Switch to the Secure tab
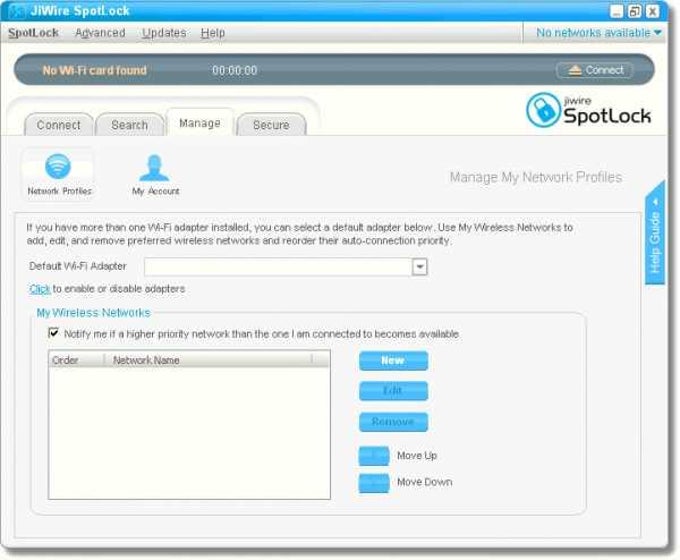This screenshot has width=680, height=560. click(x=271, y=124)
